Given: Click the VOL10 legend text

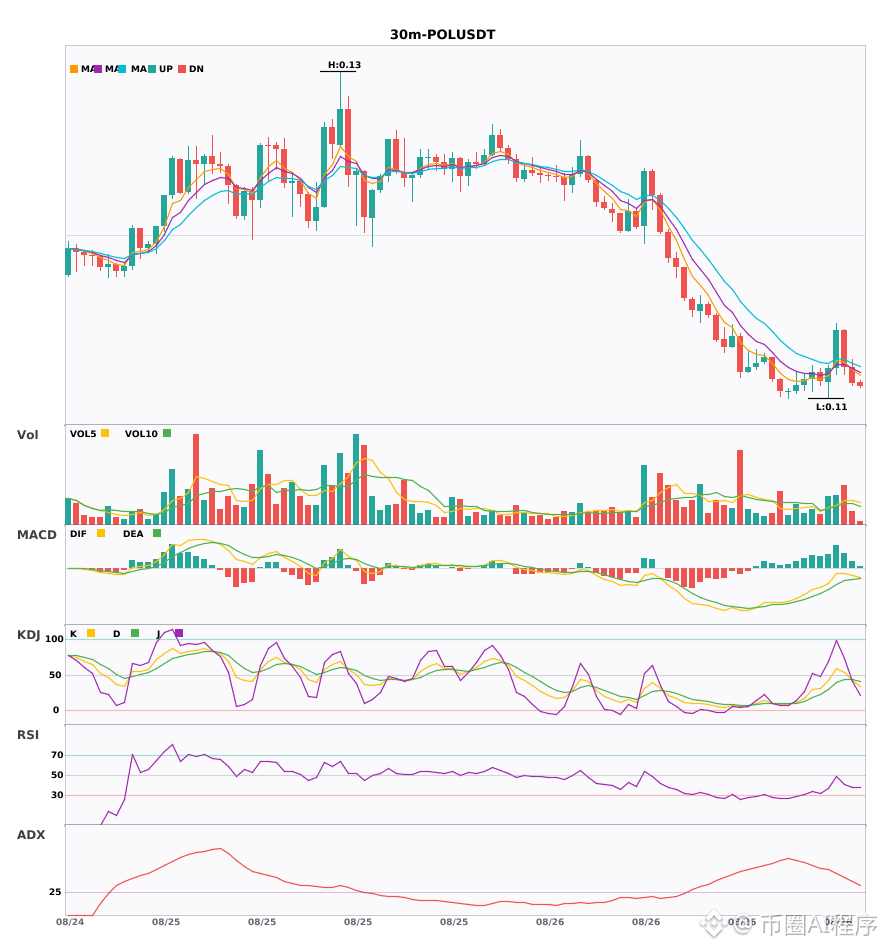Looking at the screenshot, I should pyautogui.click(x=141, y=434).
